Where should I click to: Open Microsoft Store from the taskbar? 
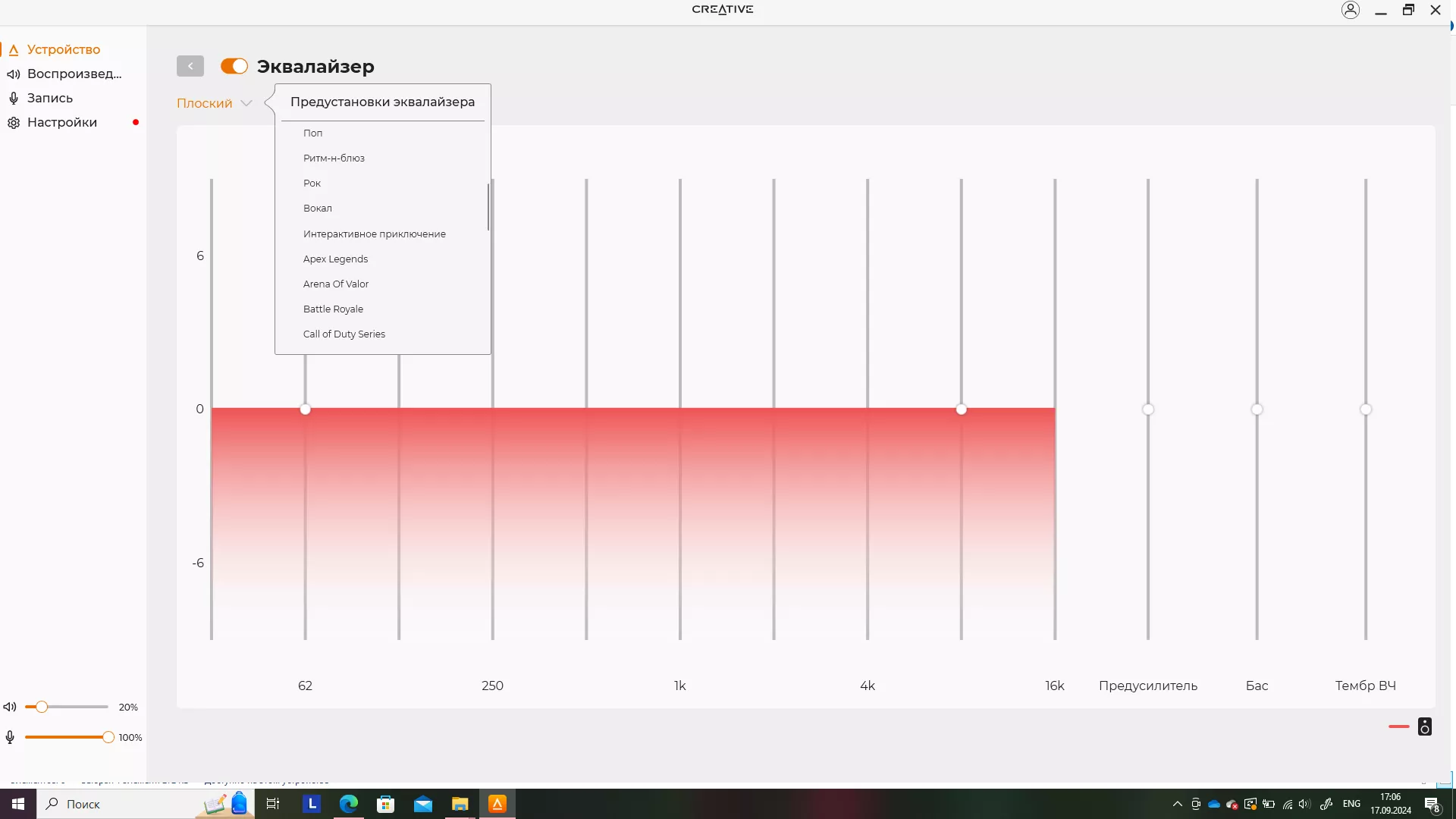click(386, 804)
